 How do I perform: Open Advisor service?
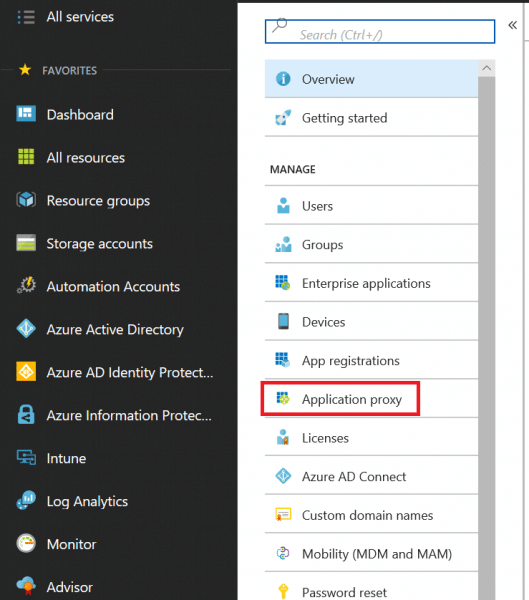pos(70,587)
